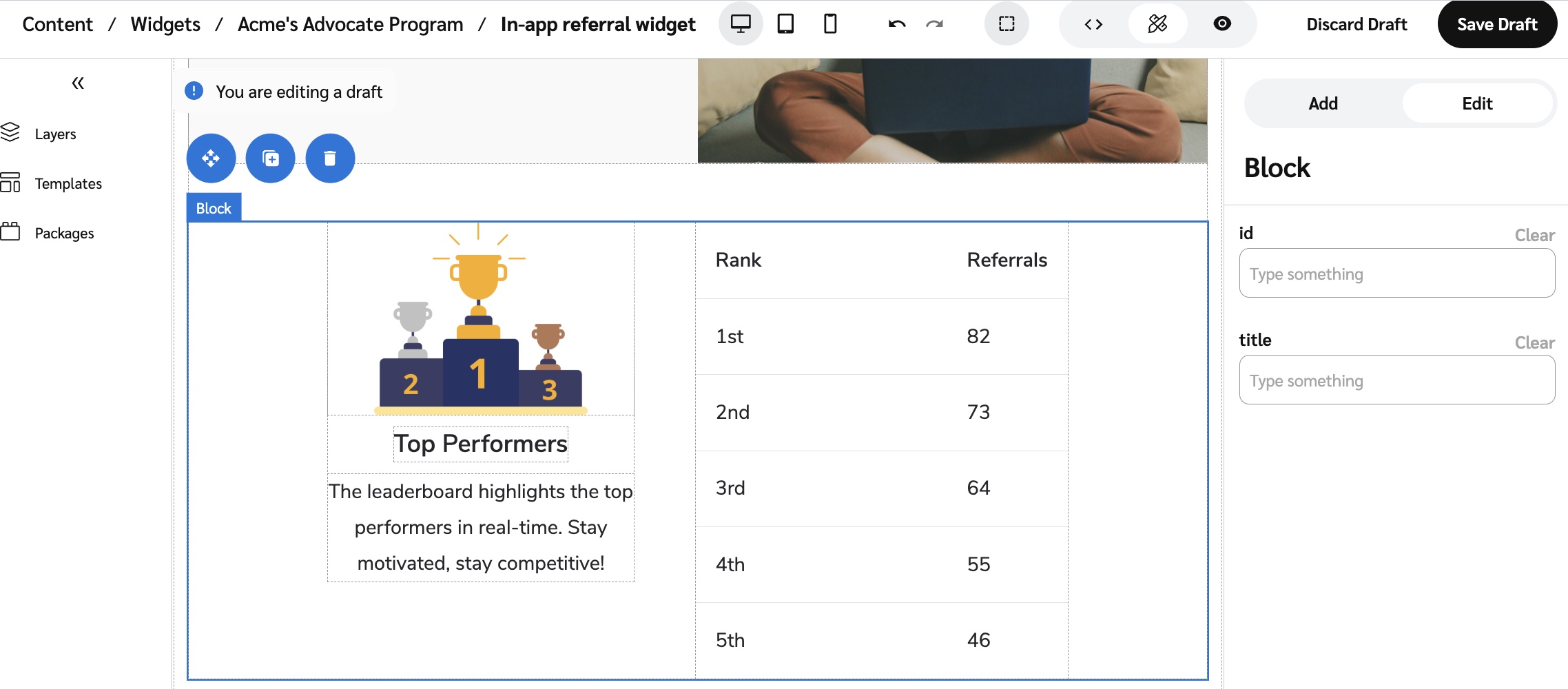Viewport: 1568px width, 689px height.
Task: Switch to mobile preview device icon
Action: [830, 24]
